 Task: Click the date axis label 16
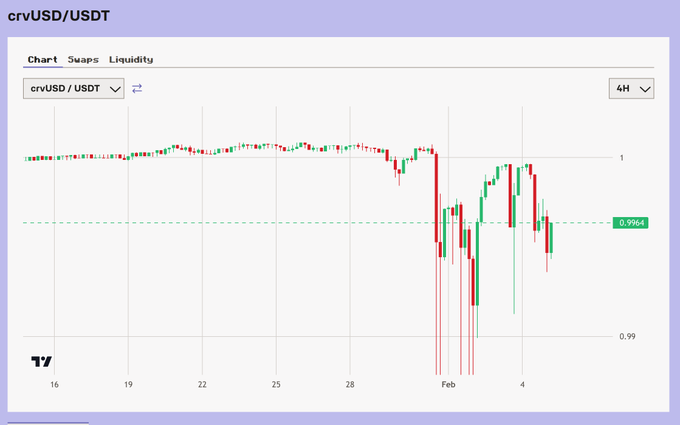coord(54,385)
